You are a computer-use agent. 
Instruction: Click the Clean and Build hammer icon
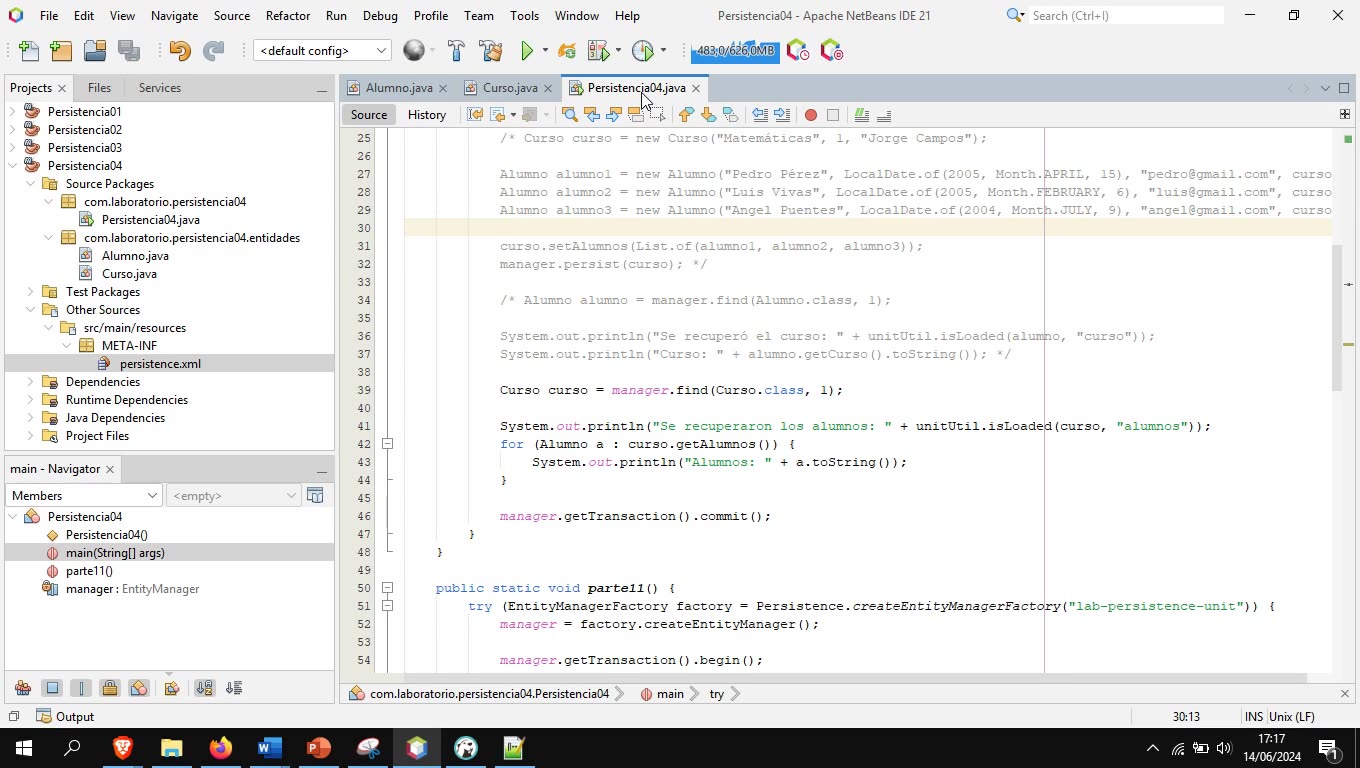[490, 50]
